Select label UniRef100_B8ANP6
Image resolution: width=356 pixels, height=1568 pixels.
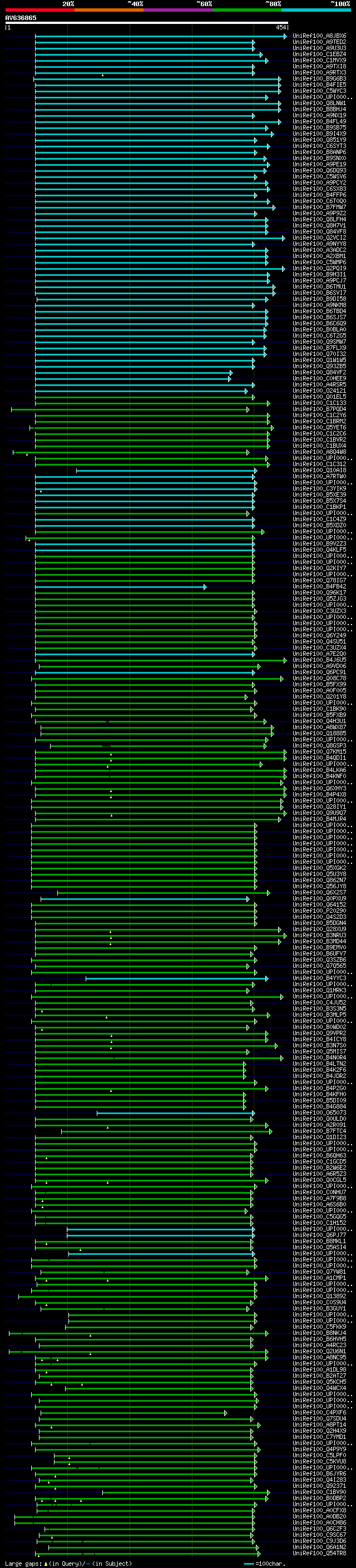[x=319, y=153]
